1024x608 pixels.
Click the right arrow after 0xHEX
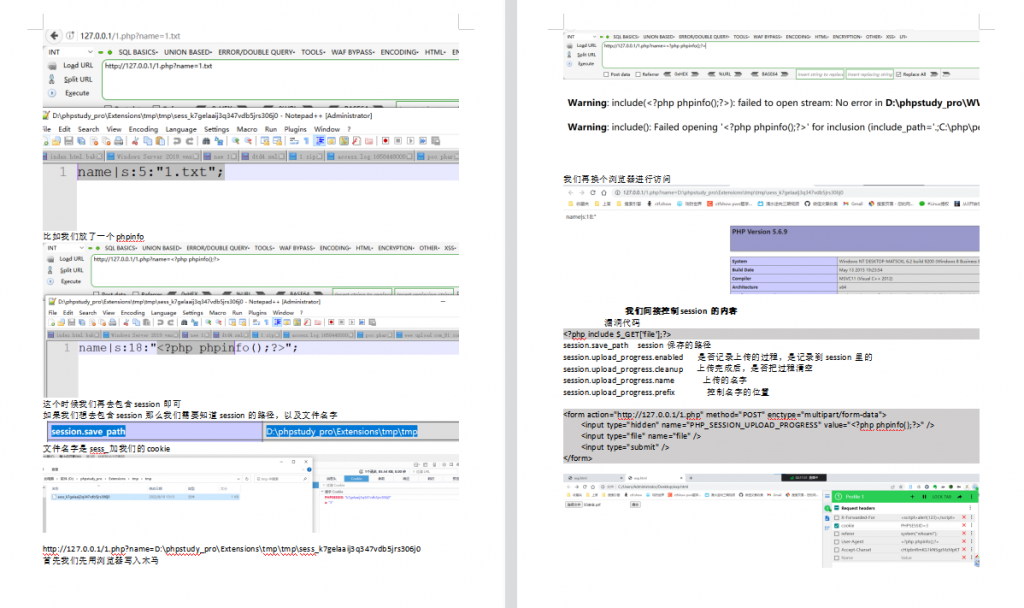695,74
